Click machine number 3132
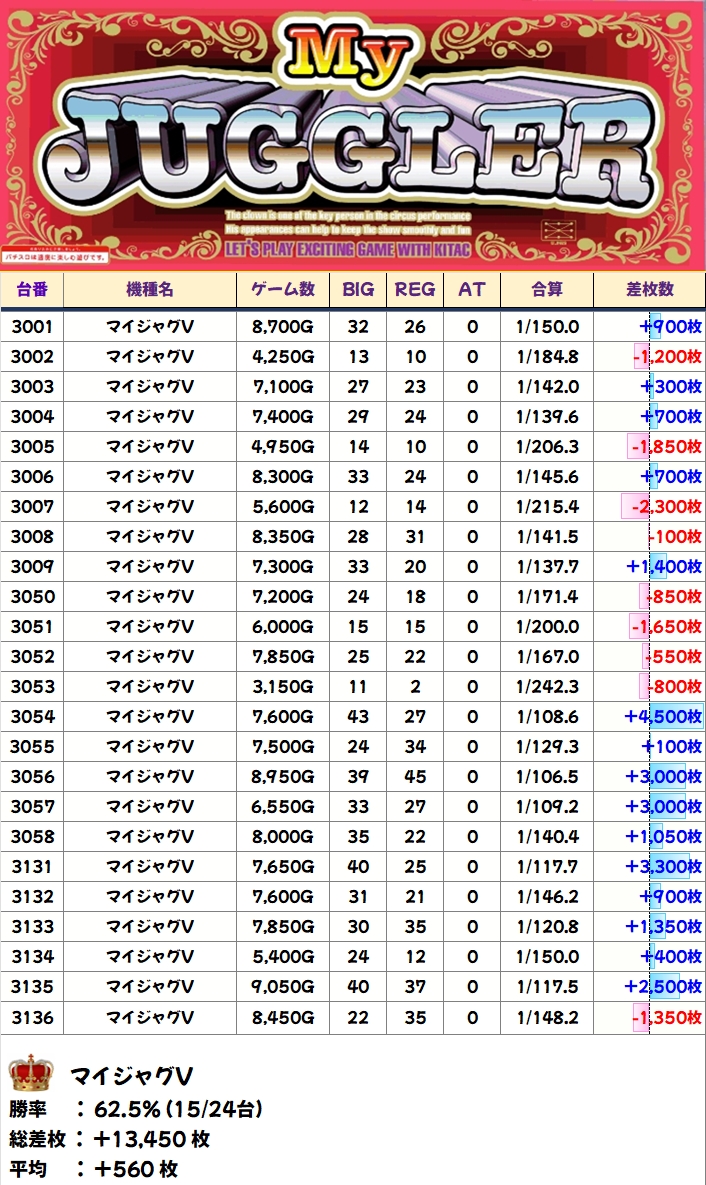 [33, 897]
